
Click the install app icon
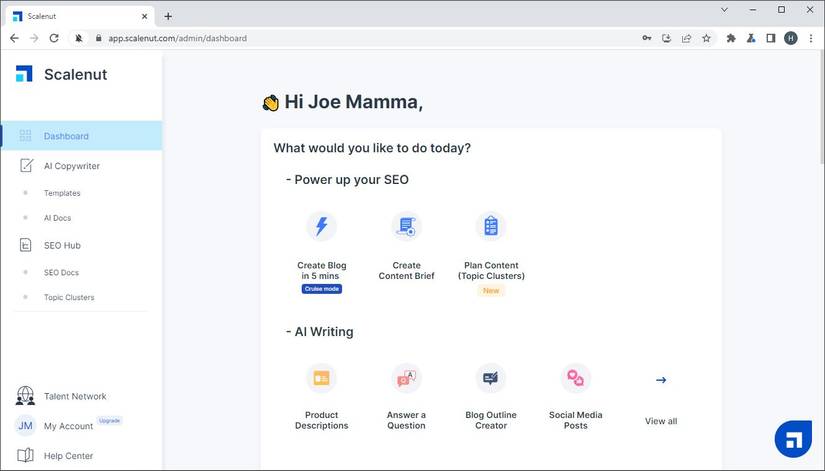pyautogui.click(x=667, y=38)
